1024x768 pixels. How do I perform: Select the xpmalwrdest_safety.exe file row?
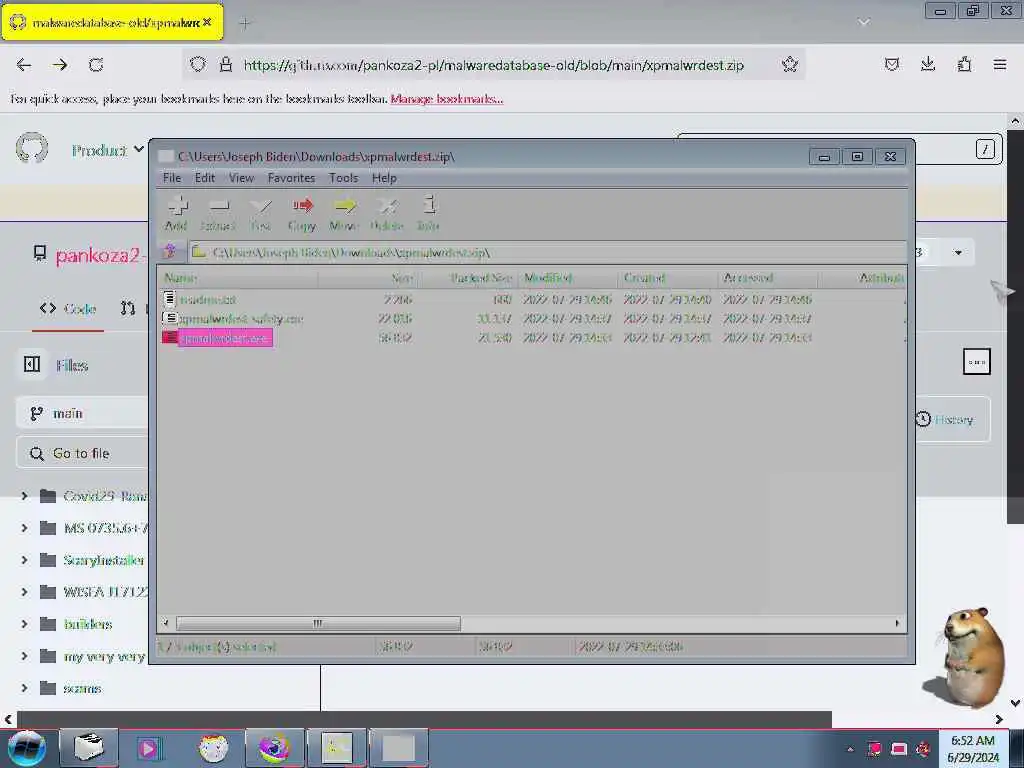[x=532, y=319]
